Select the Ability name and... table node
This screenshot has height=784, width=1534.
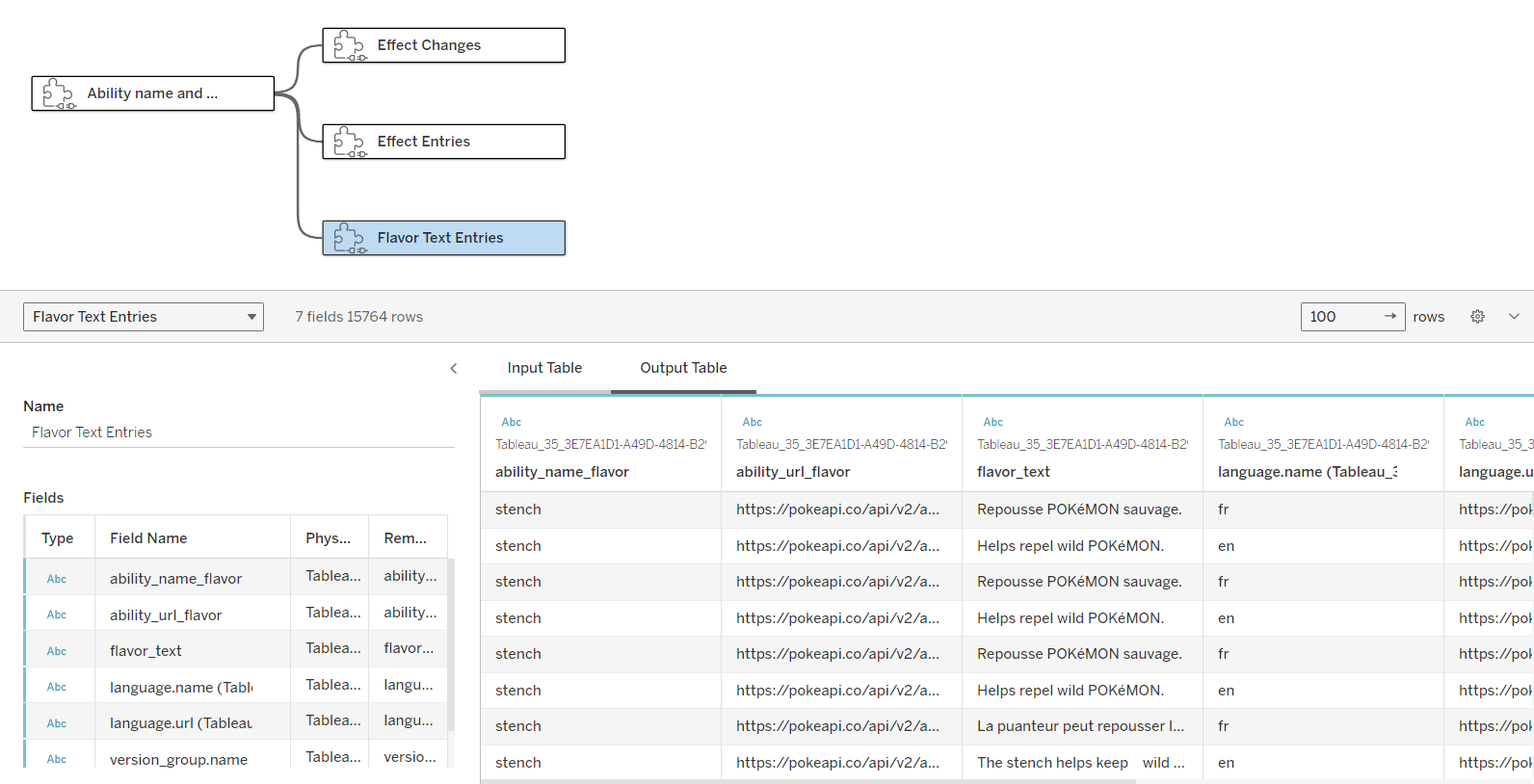pos(153,93)
